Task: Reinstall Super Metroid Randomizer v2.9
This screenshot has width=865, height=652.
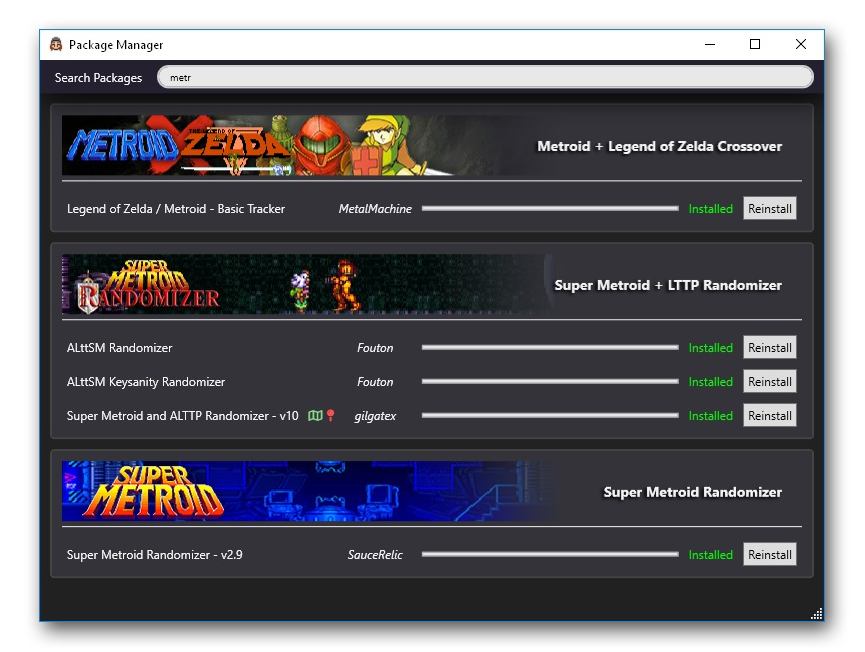Action: 770,554
